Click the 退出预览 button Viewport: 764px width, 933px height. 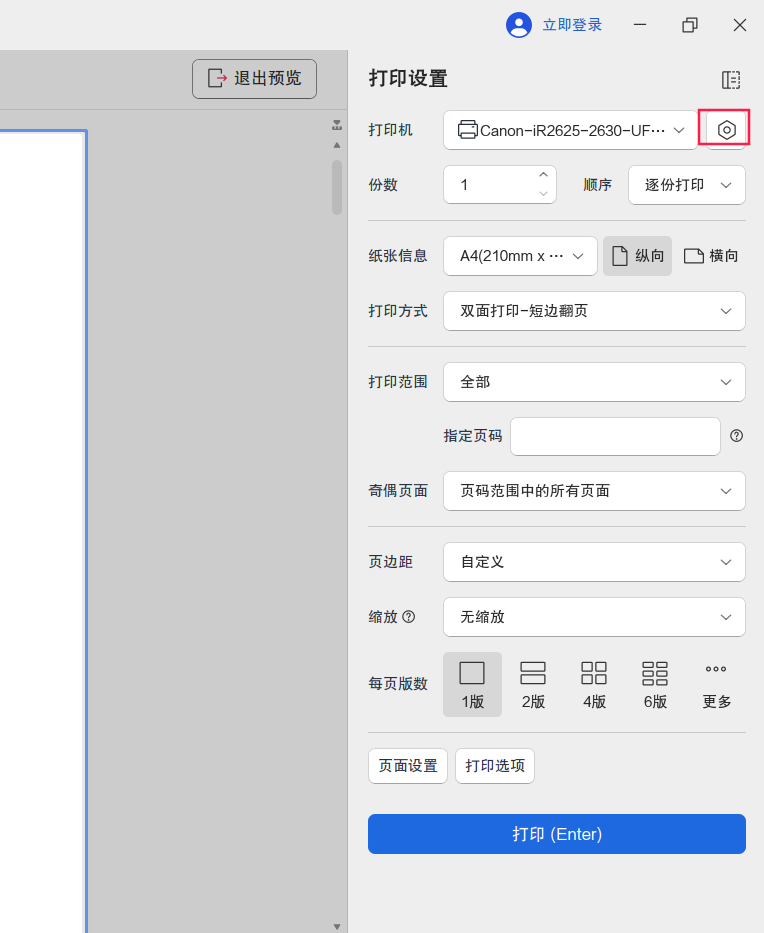254,79
